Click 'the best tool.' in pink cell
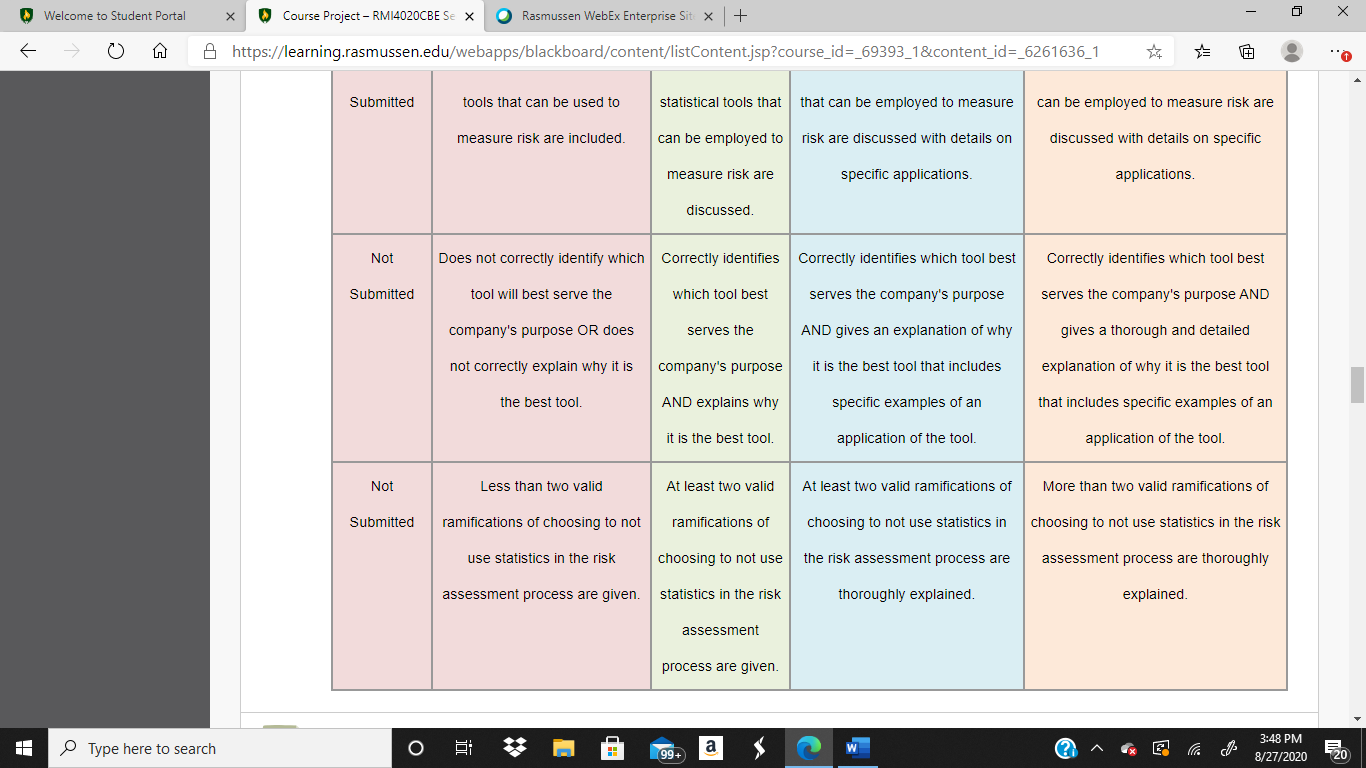This screenshot has height=768, width=1366. (x=541, y=402)
